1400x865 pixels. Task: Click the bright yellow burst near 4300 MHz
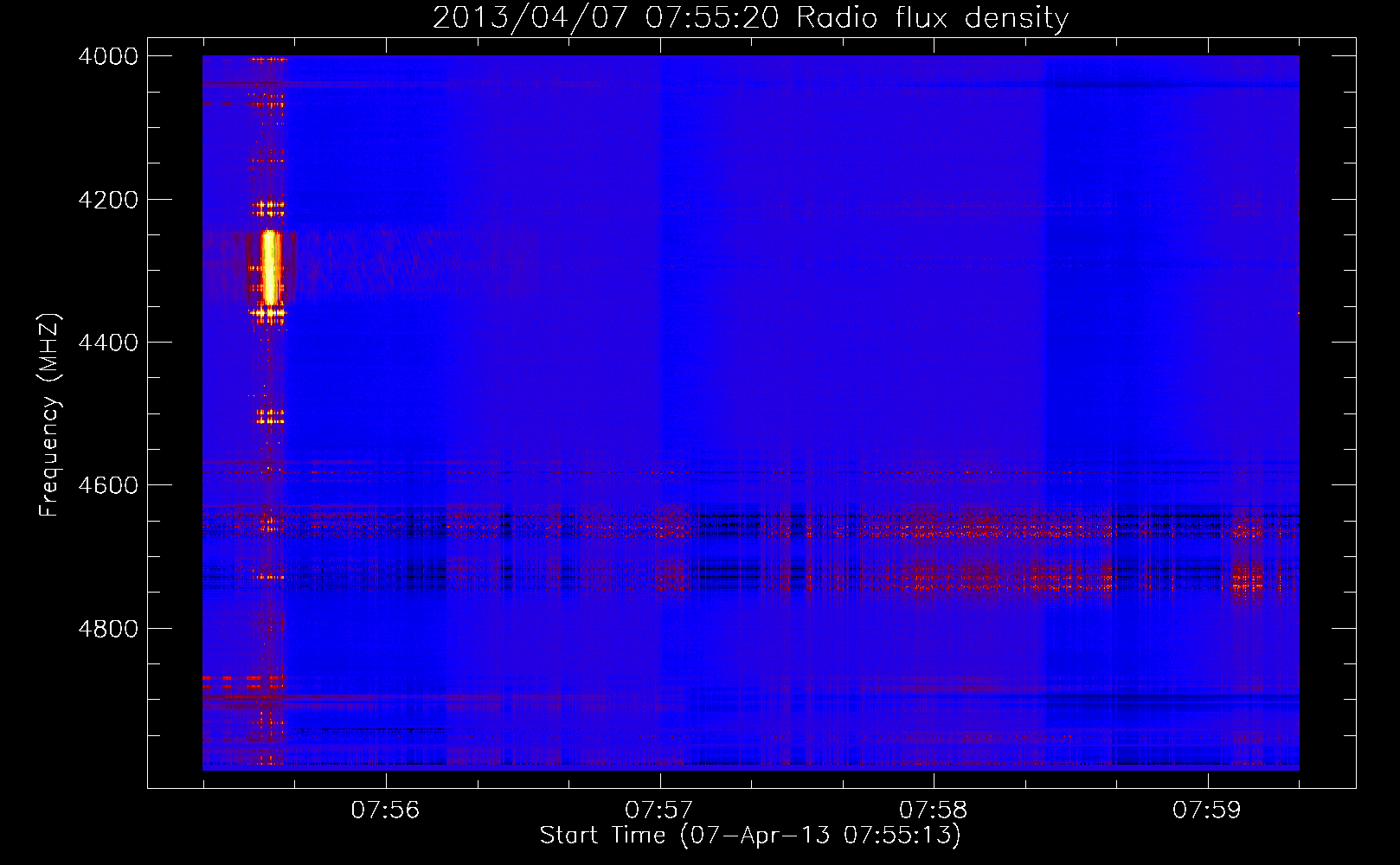[x=271, y=267]
